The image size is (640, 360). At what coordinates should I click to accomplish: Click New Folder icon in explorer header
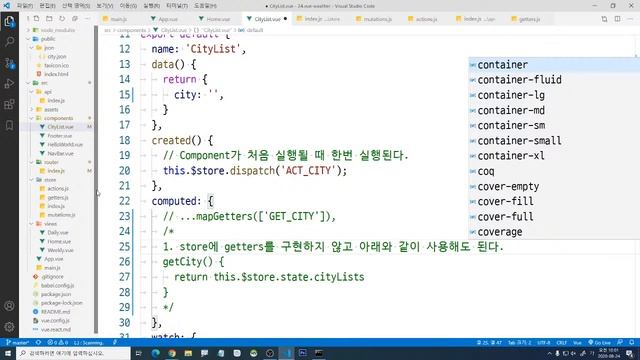(x=49, y=19)
